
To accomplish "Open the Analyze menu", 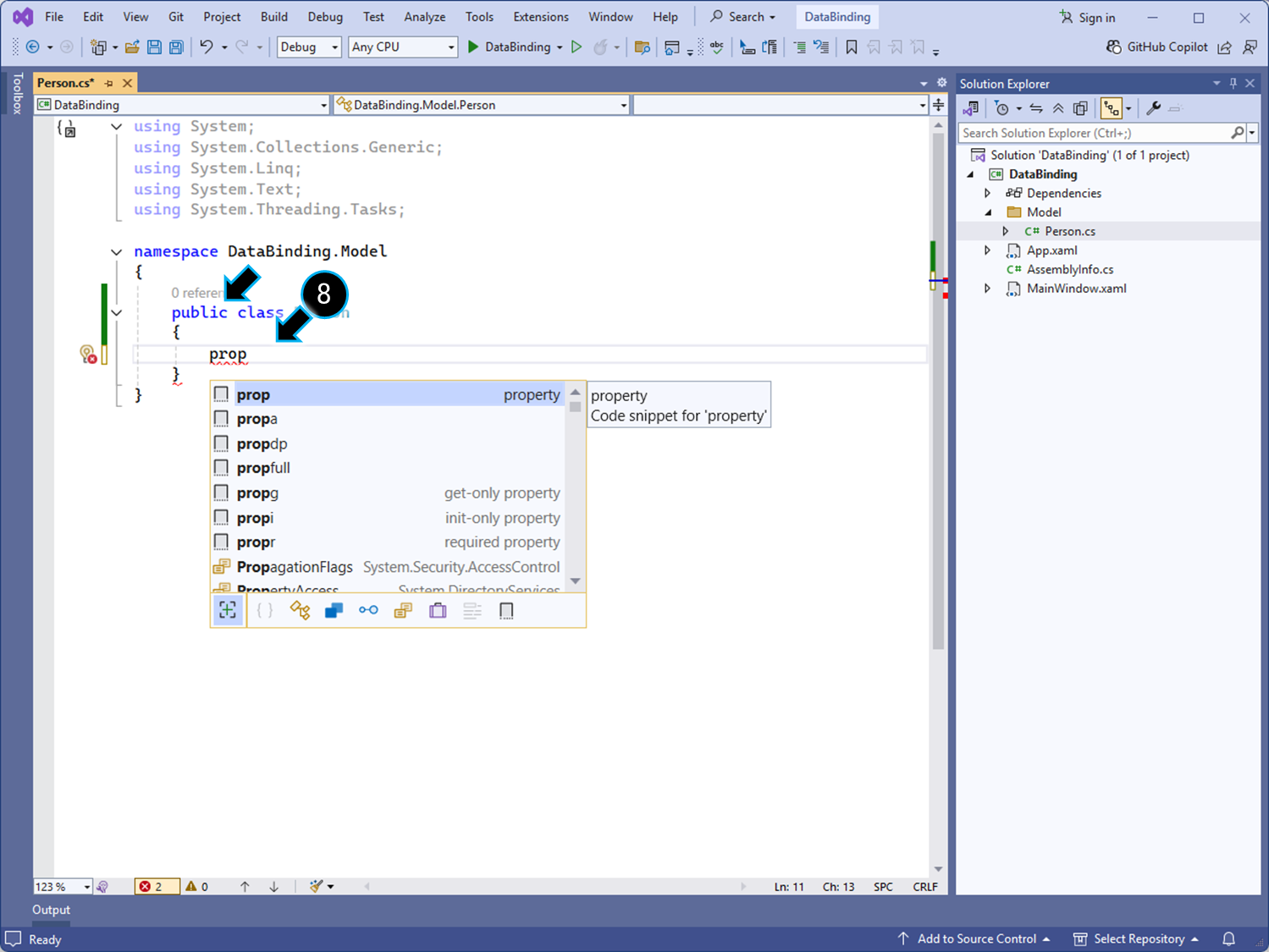I will tap(425, 17).
